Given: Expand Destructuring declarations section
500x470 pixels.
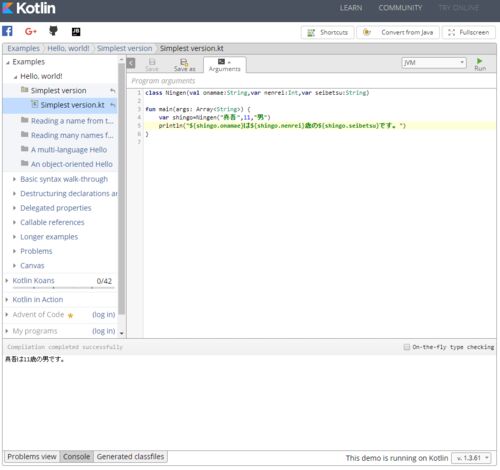Looking at the screenshot, I should (14, 193).
